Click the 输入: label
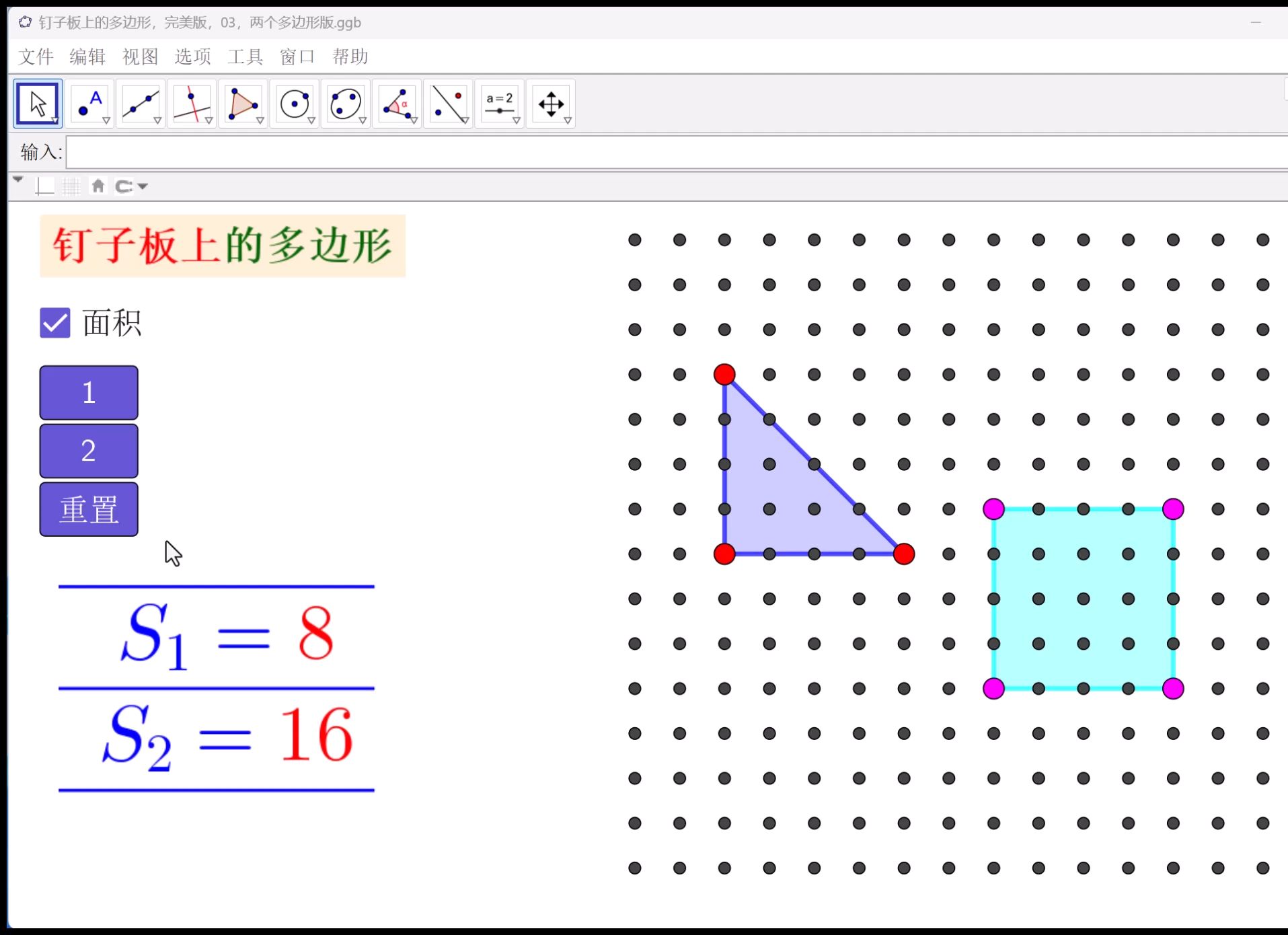 point(41,152)
